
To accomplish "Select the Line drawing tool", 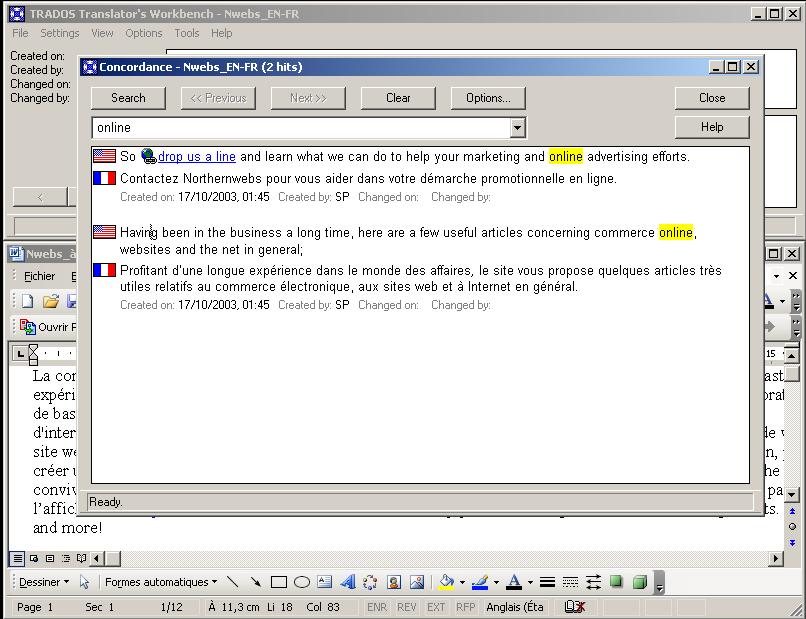I will click(233, 582).
